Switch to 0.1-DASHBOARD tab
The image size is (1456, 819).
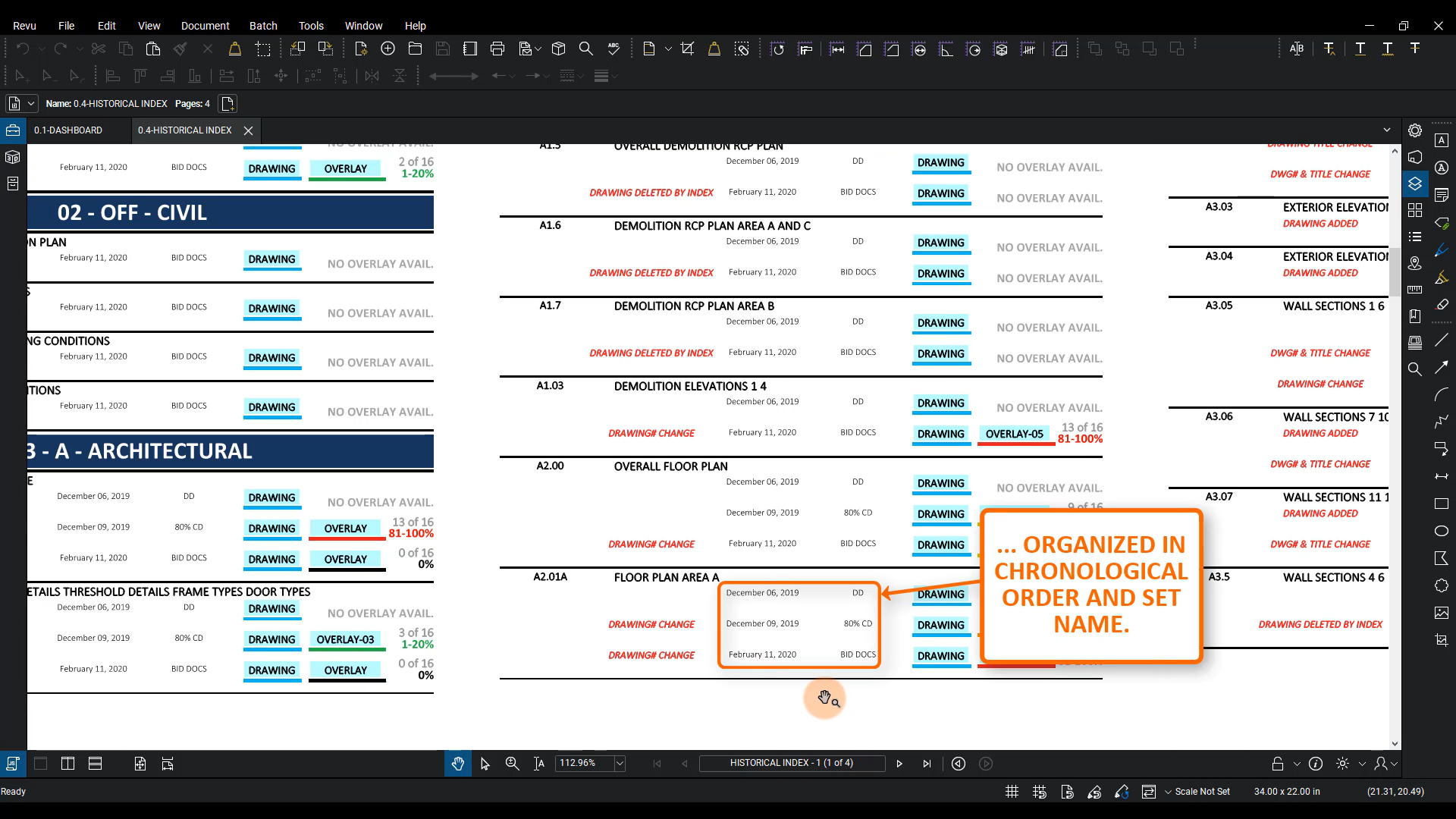click(x=68, y=130)
